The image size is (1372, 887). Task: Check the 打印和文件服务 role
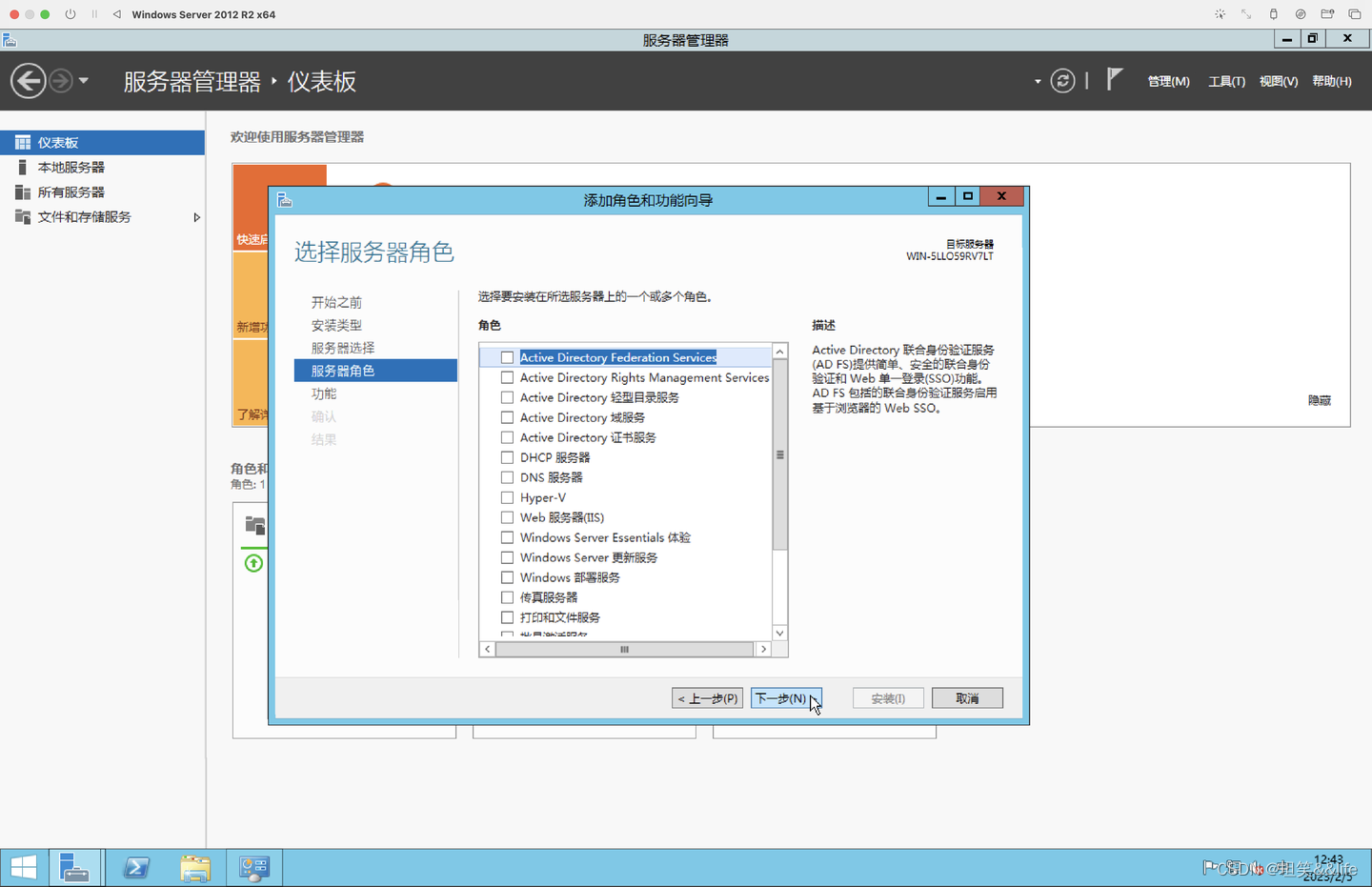point(507,617)
